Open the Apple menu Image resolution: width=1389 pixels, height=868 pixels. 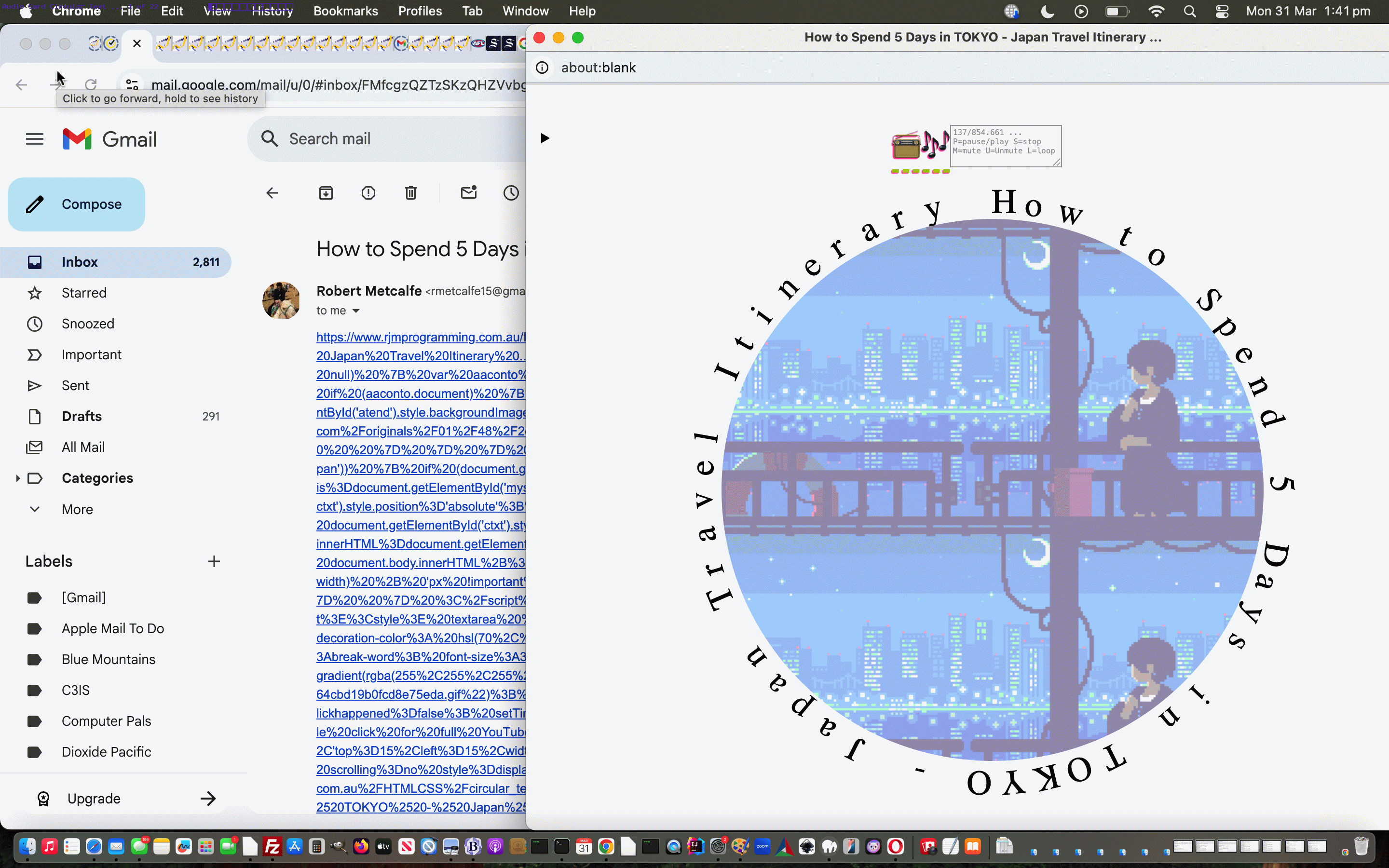pyautogui.click(x=26, y=11)
